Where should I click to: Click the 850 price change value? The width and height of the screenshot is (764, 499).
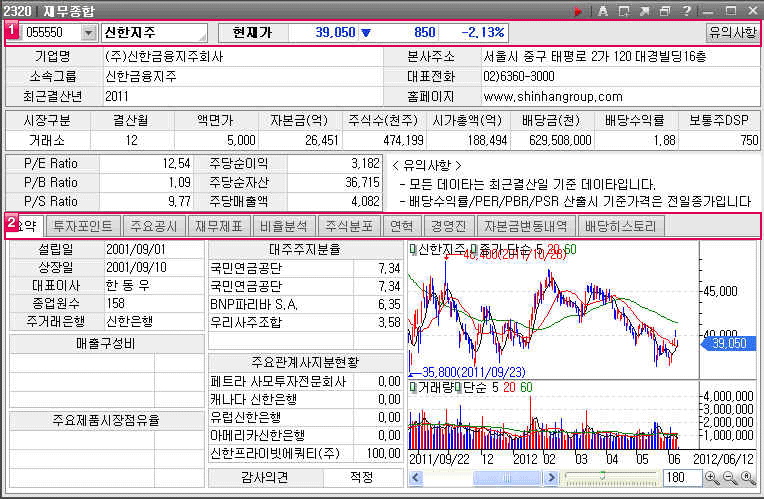424,33
